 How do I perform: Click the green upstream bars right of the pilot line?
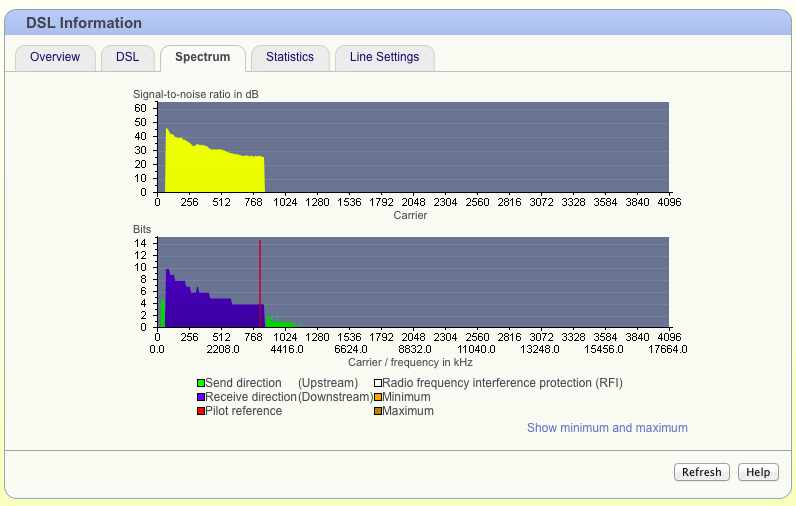click(x=280, y=323)
